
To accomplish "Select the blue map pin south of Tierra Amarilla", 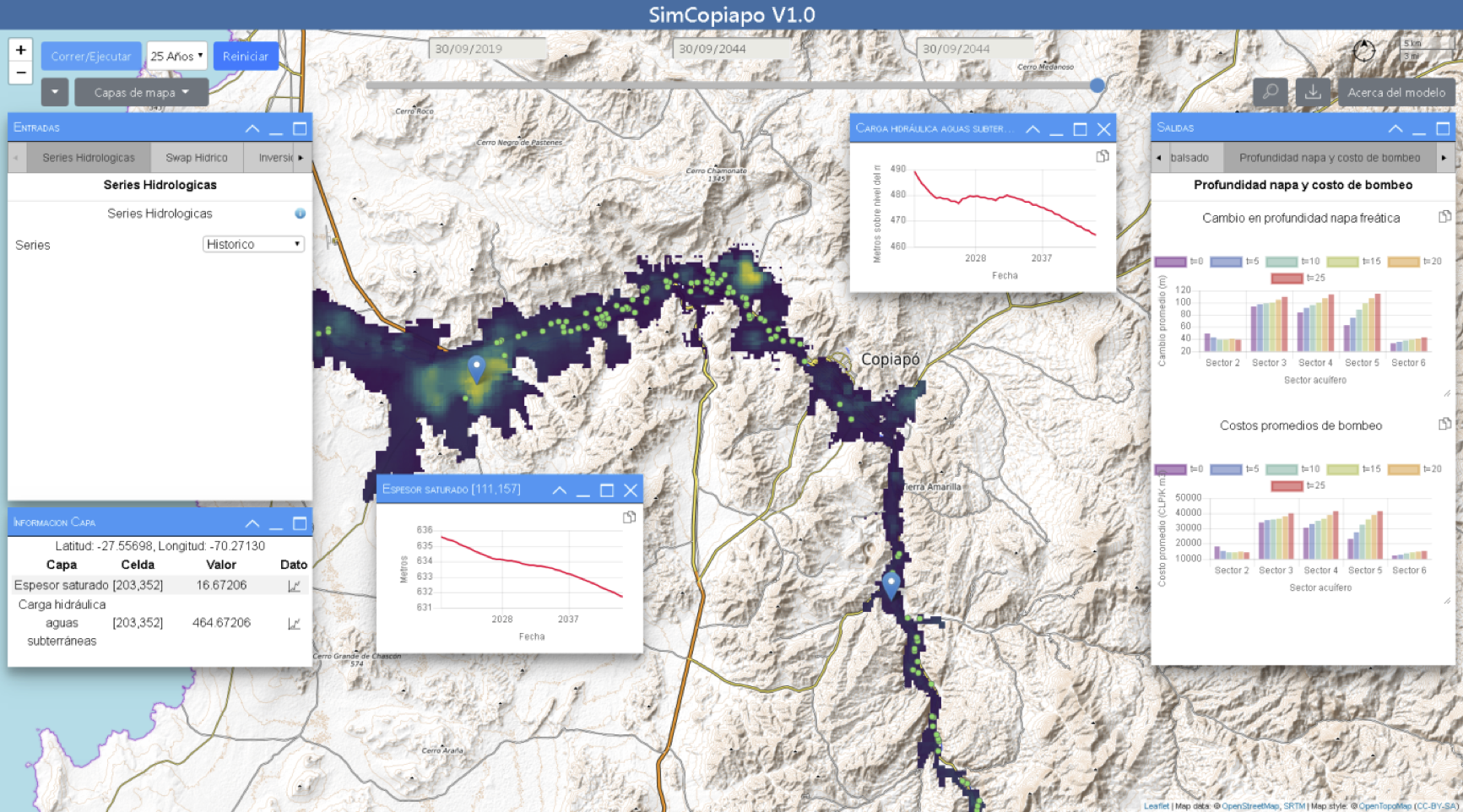I will 891,584.
